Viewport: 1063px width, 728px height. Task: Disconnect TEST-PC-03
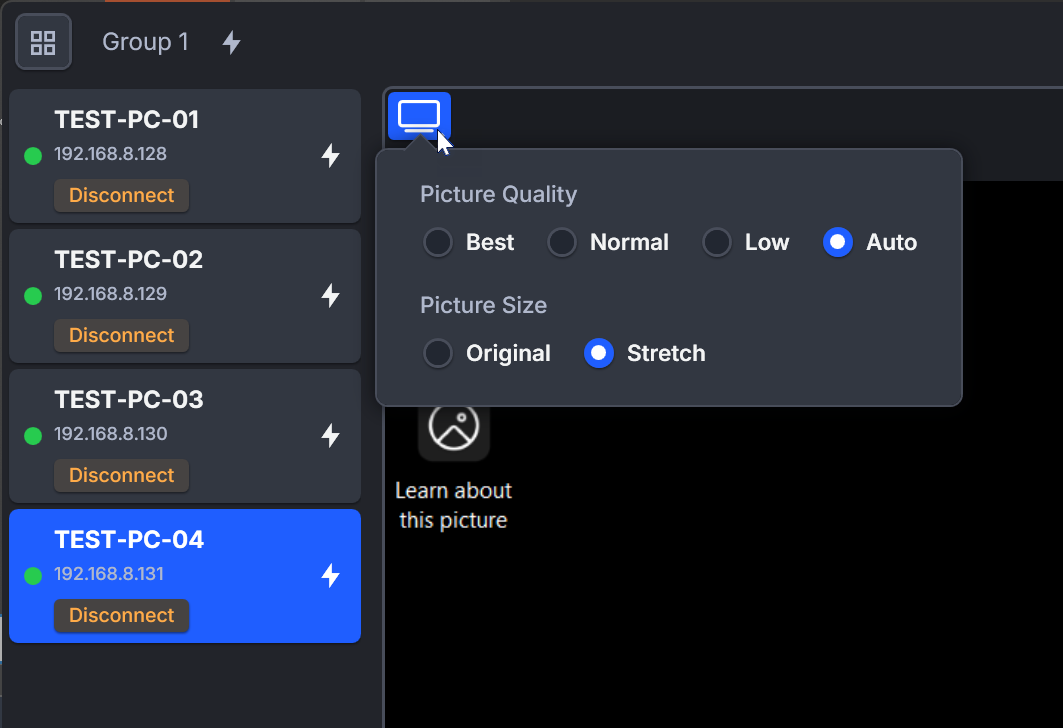pyautogui.click(x=121, y=475)
